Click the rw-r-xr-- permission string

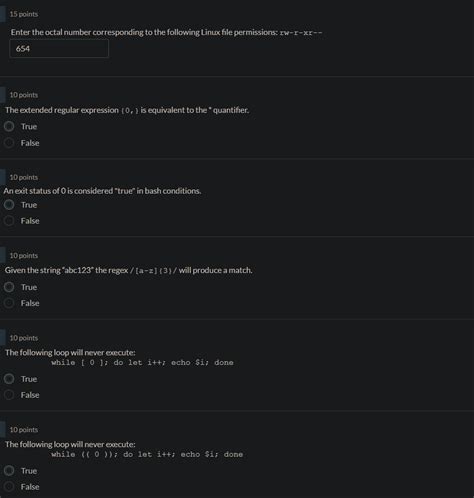(301, 33)
